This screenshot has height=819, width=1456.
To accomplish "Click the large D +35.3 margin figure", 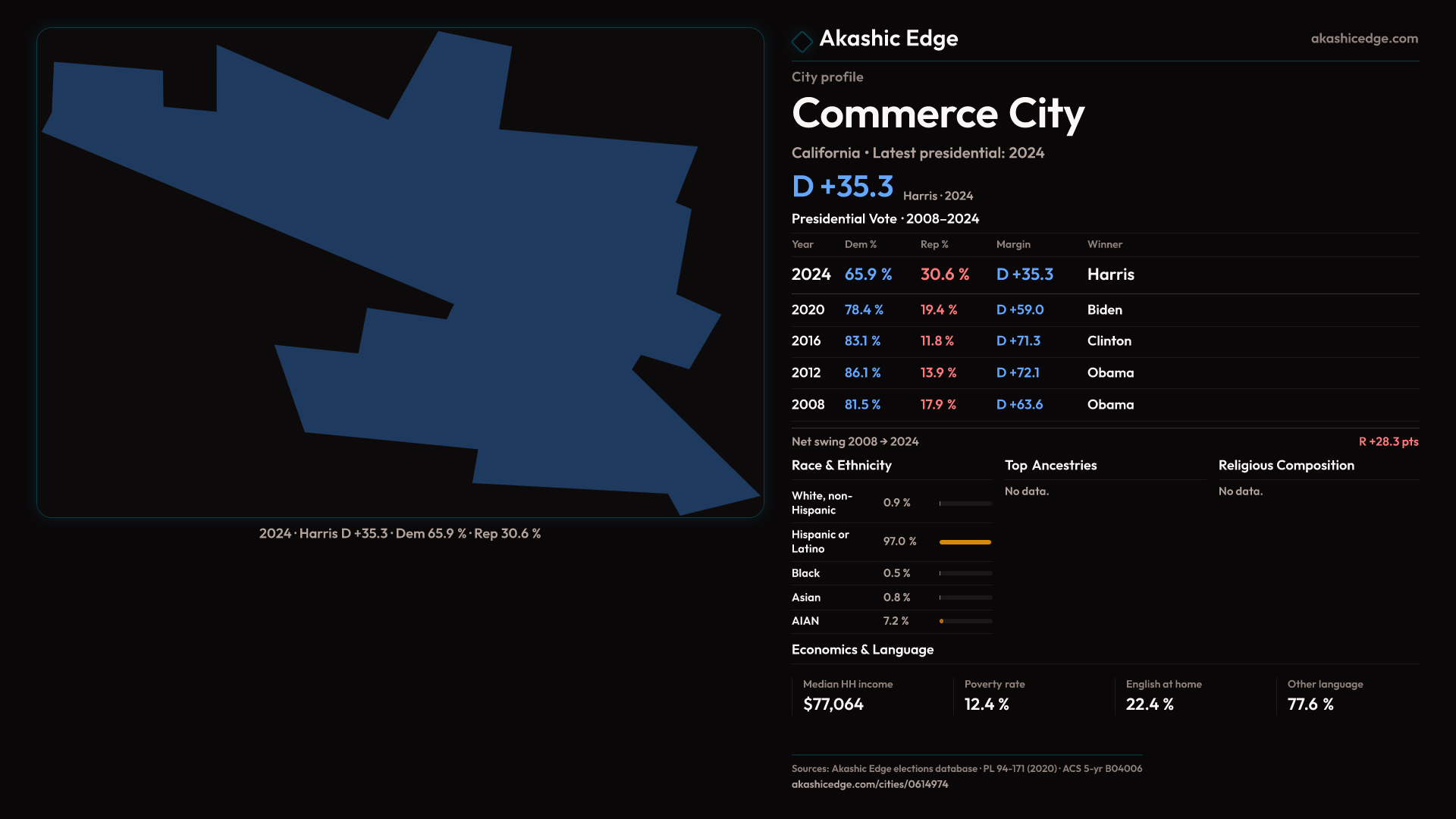I will tap(842, 187).
